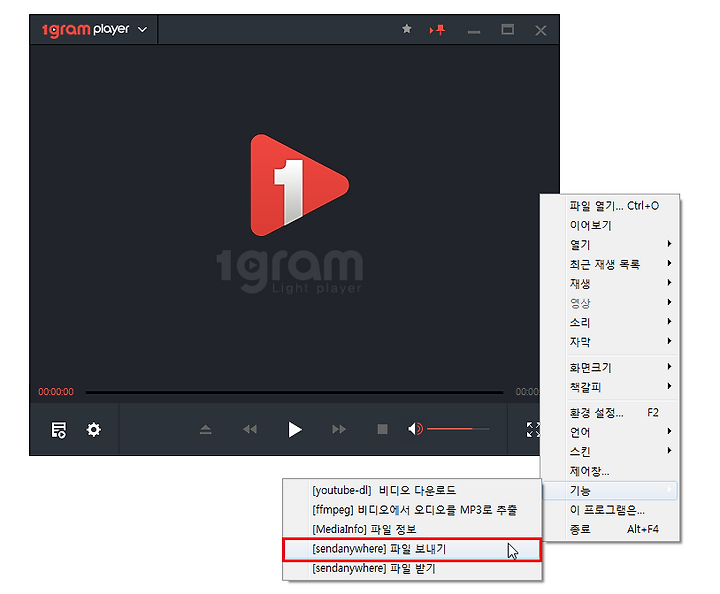Viewport: 720px width, 594px height.
Task: Click the playback seek progress bar
Action: (x=294, y=392)
